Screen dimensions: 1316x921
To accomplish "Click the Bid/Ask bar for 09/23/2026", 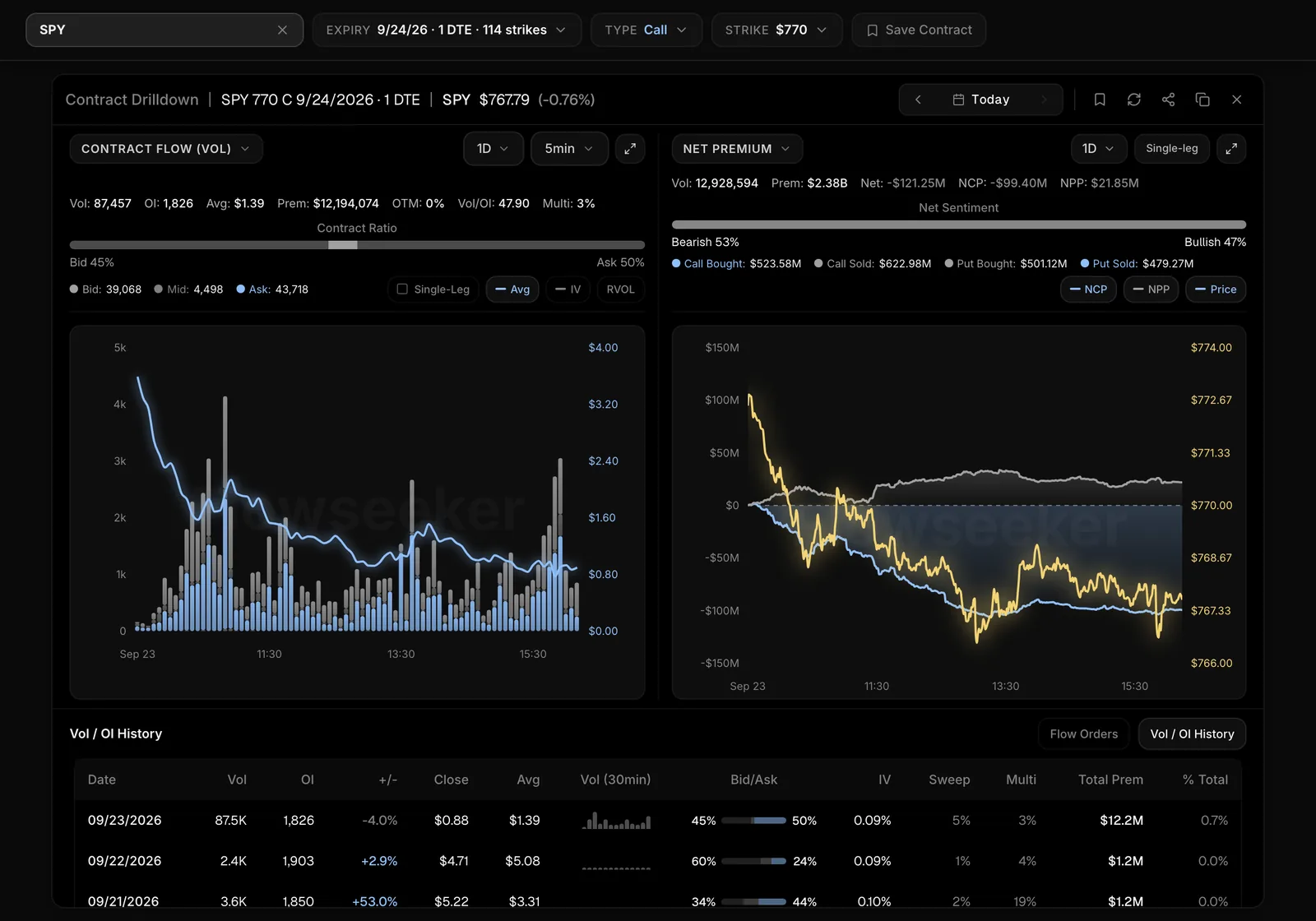I will pos(754,821).
